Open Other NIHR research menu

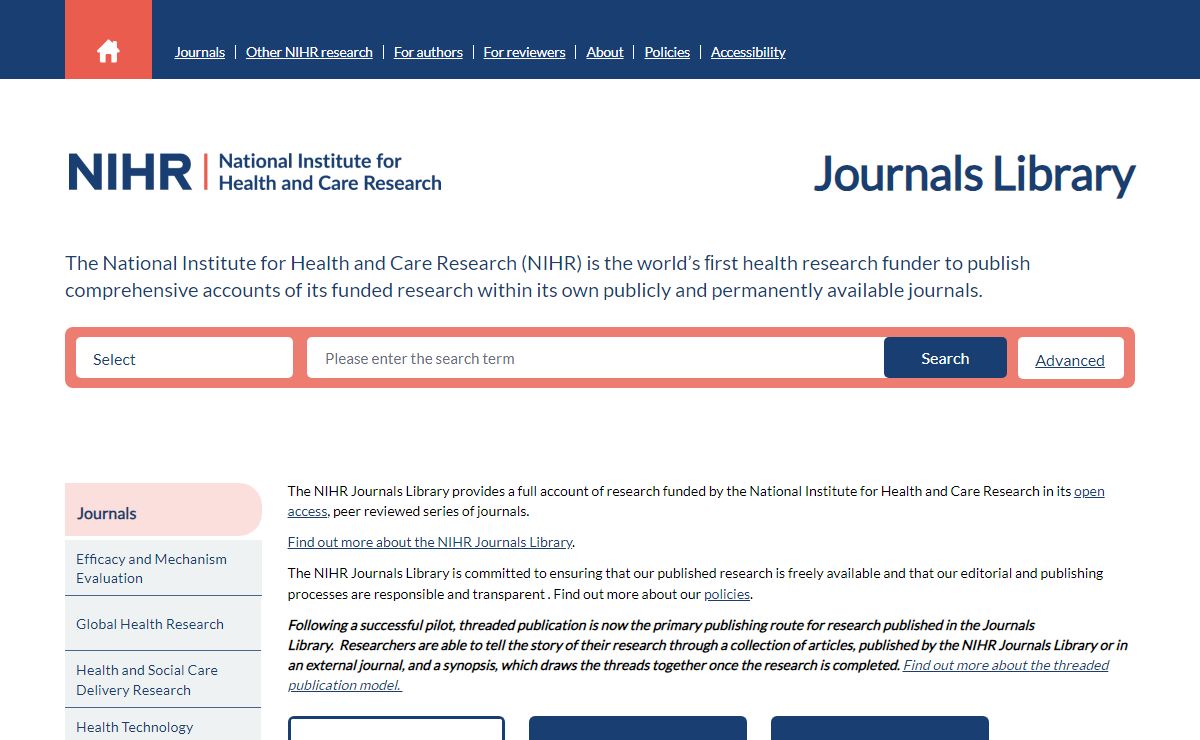(x=309, y=52)
